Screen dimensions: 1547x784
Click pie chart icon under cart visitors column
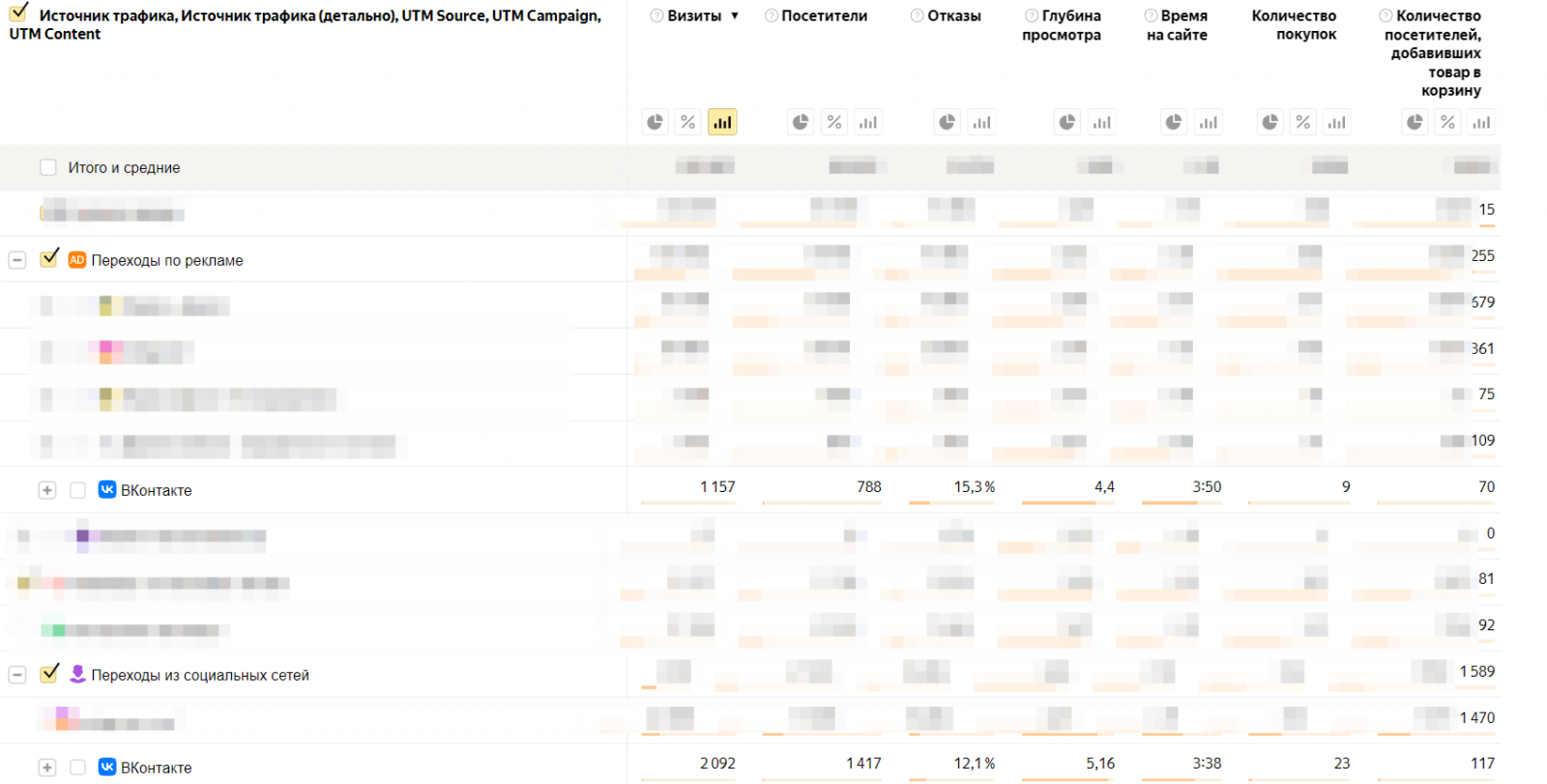coord(1415,122)
